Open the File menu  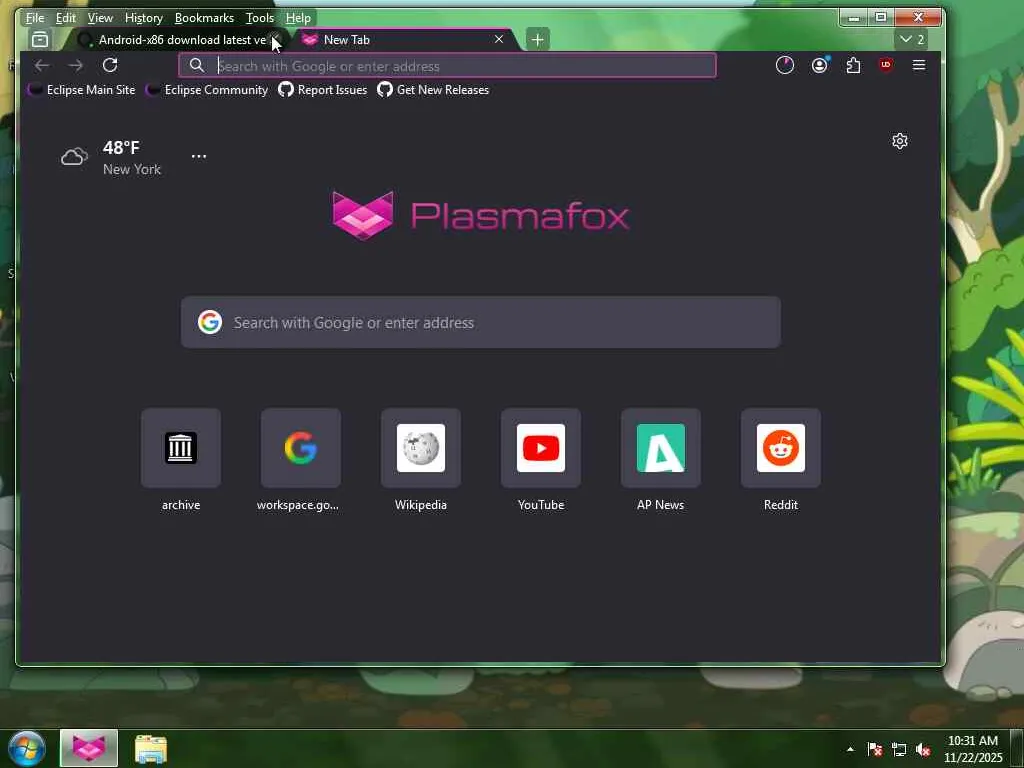point(35,18)
